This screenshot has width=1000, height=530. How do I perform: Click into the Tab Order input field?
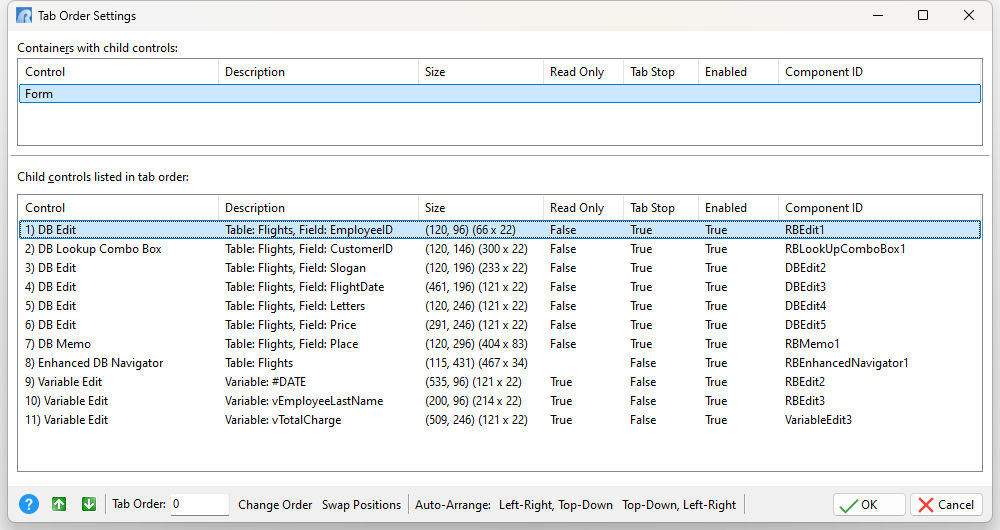199,504
